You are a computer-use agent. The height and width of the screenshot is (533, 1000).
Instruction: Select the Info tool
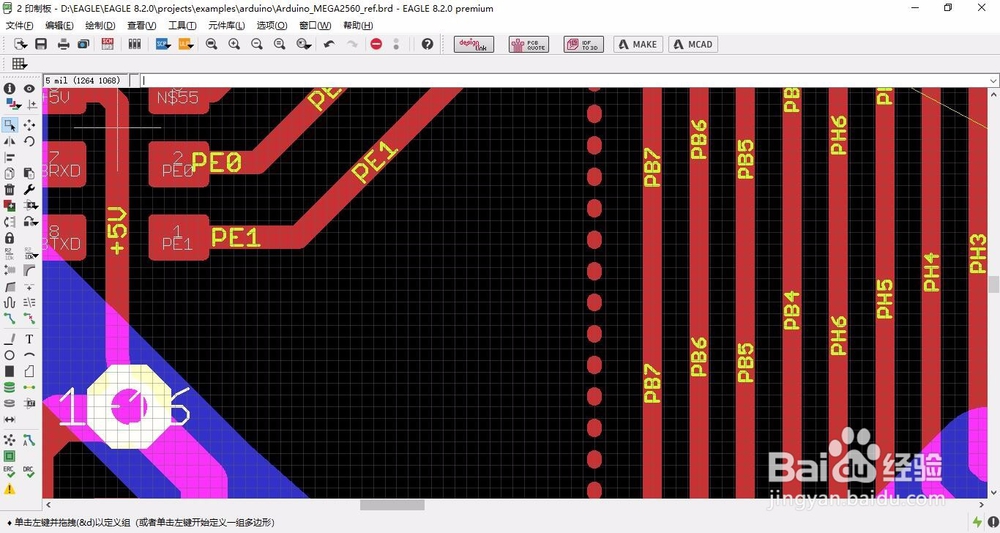tap(10, 89)
